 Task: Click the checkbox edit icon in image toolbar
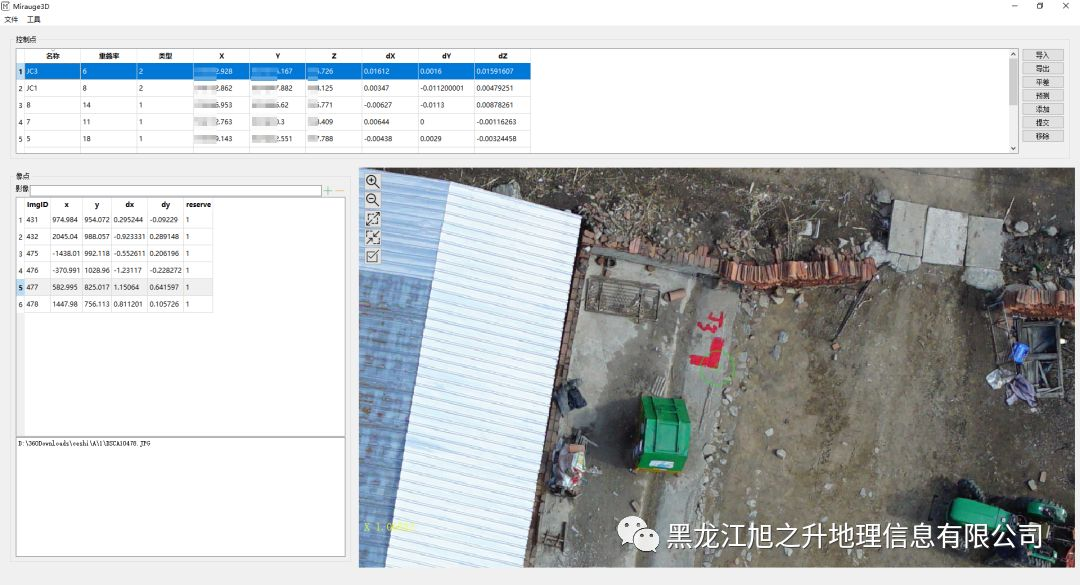tap(372, 256)
